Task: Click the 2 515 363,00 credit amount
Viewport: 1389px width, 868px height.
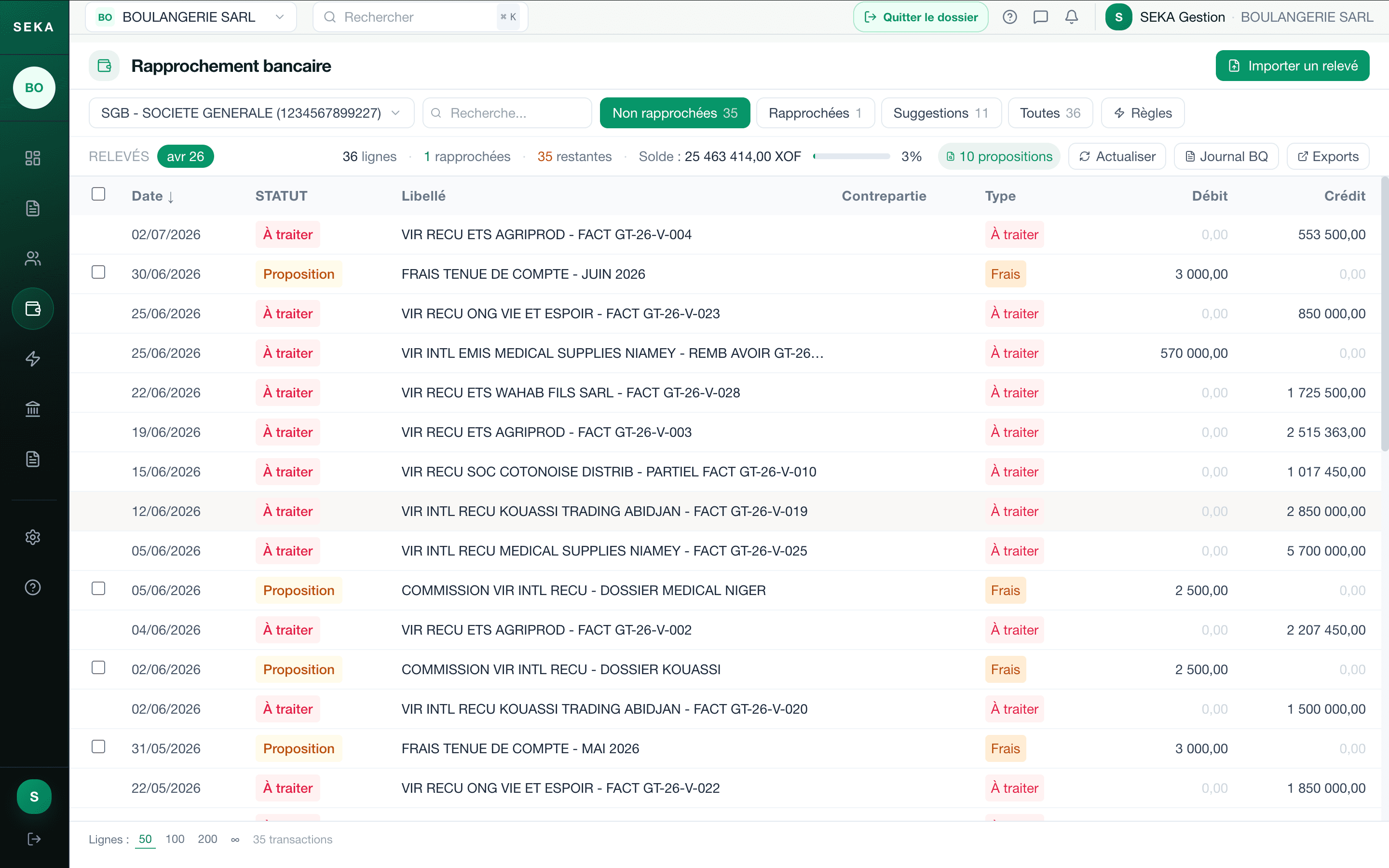Action: coord(1326,432)
